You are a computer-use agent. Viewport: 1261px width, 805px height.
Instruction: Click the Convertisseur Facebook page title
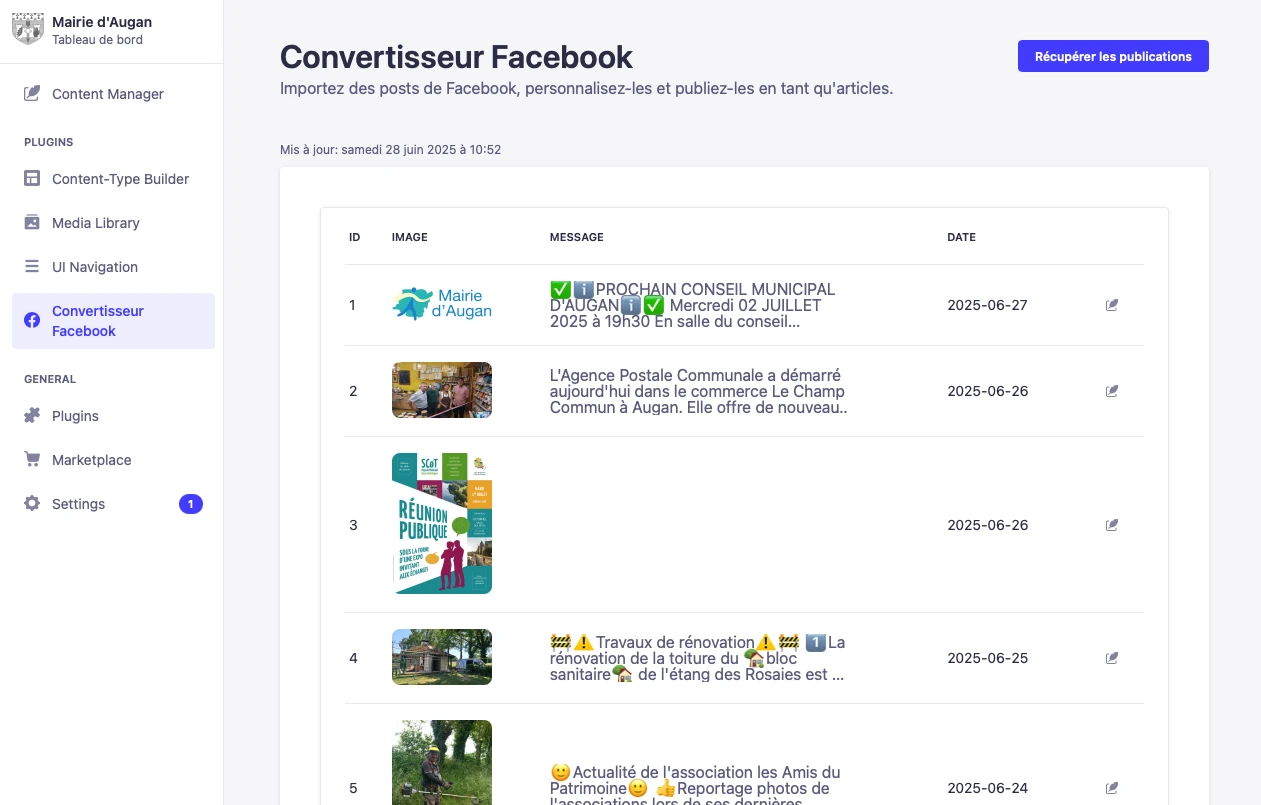click(457, 56)
